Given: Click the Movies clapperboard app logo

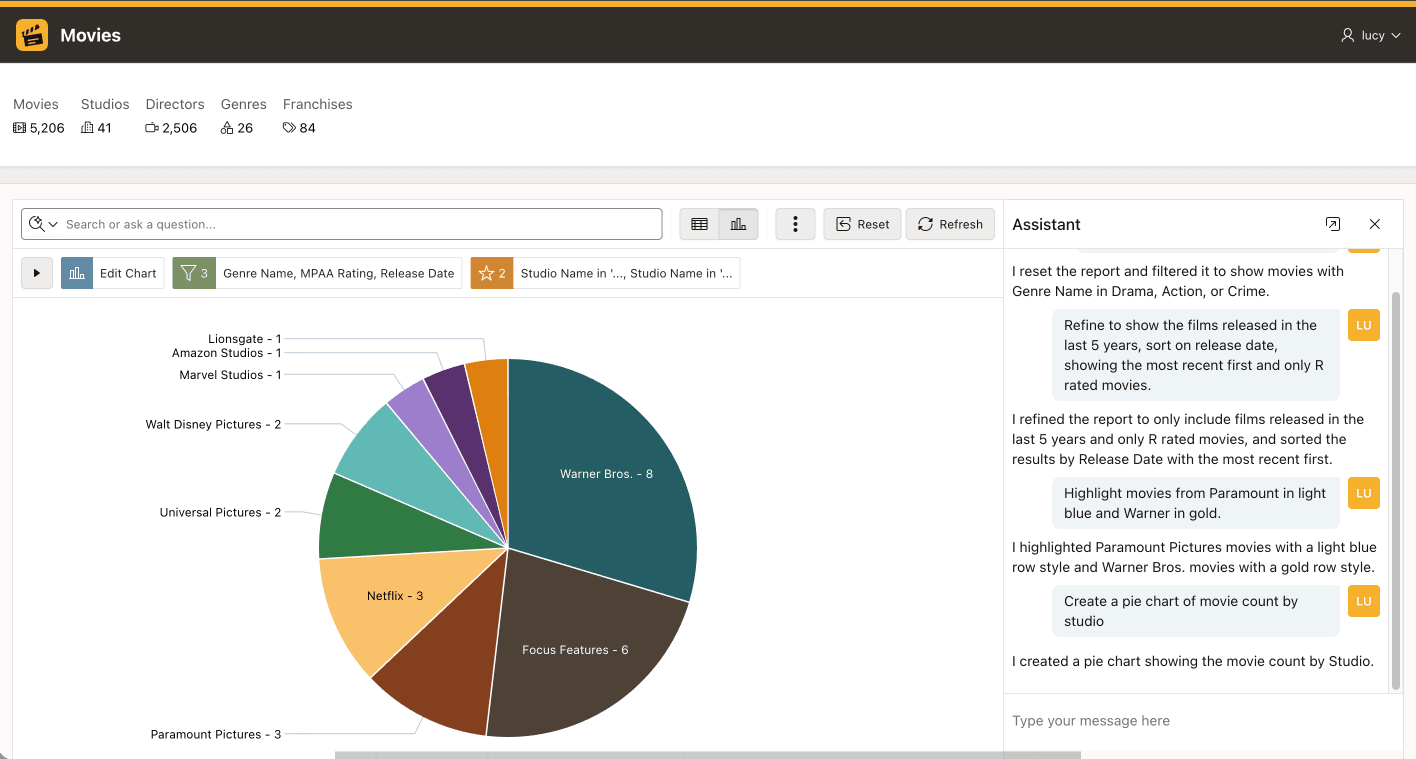Looking at the screenshot, I should click(x=32, y=35).
